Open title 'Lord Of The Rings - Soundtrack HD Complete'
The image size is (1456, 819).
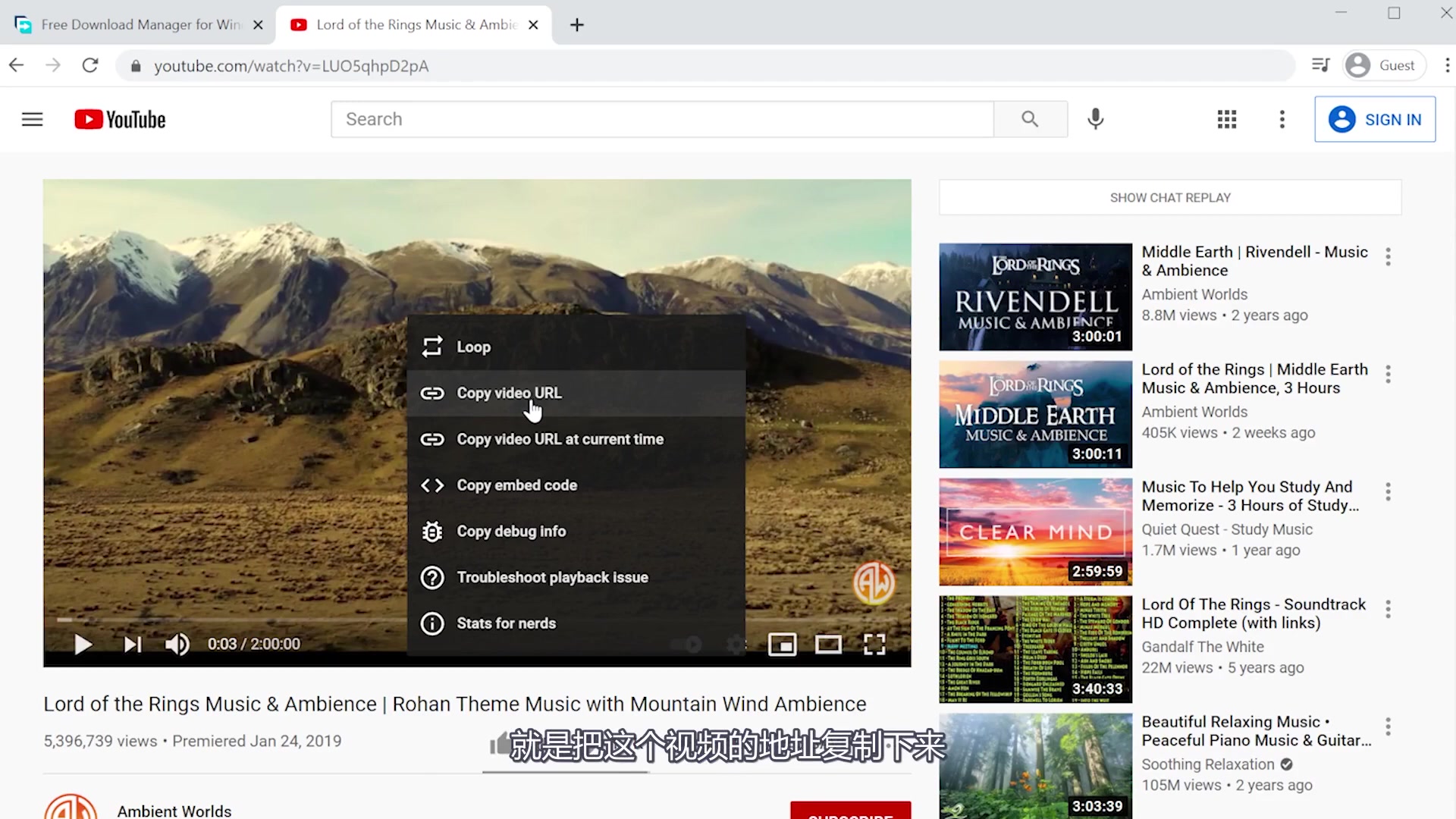coord(1254,613)
